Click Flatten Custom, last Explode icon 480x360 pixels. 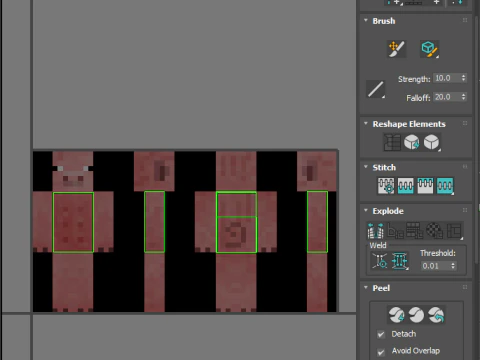pos(454,231)
